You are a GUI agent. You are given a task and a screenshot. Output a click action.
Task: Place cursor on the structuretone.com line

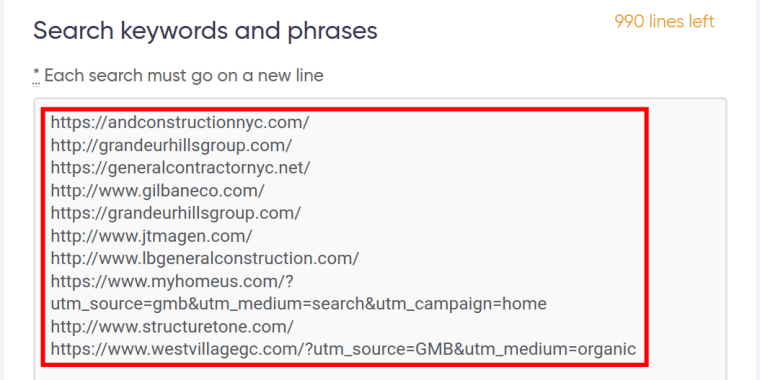coord(172,327)
